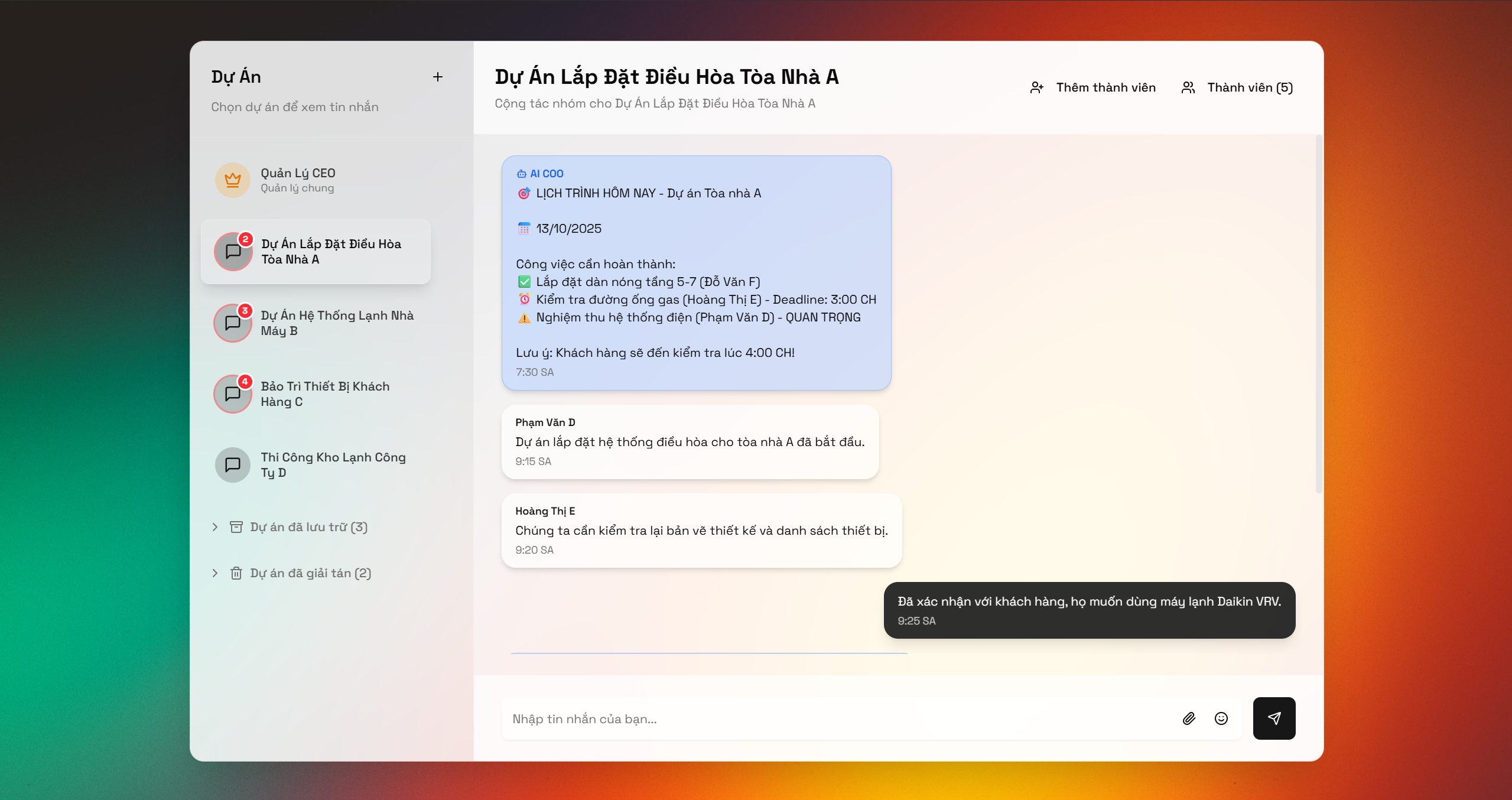Click the message input field to type

tap(768, 718)
